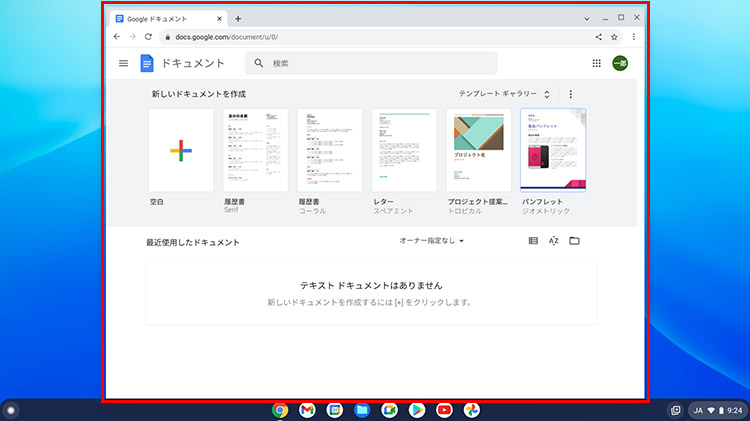750x421 pixels.
Task: Open a new browser tab
Action: [237, 19]
